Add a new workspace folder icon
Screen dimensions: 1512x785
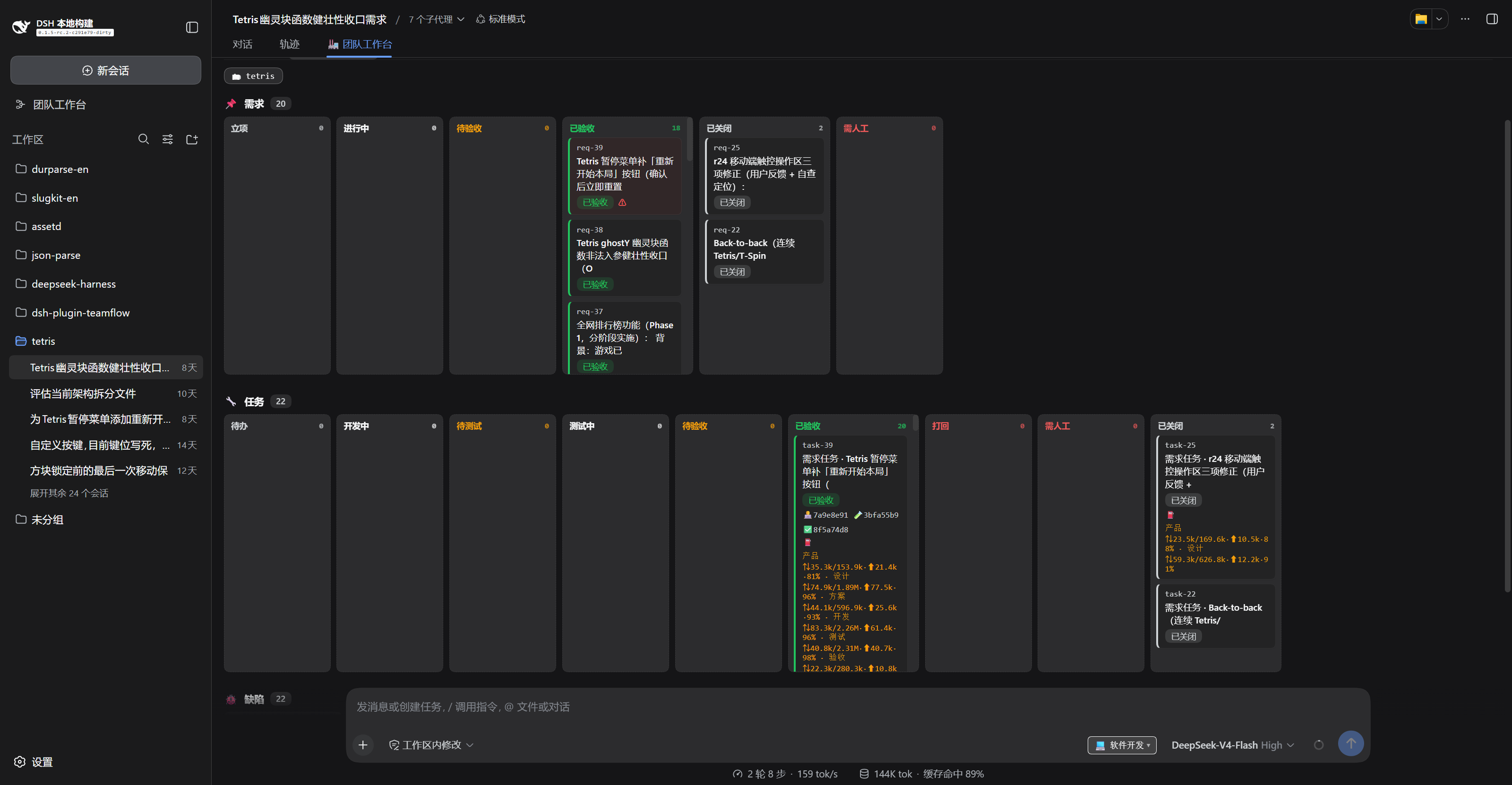[192, 139]
